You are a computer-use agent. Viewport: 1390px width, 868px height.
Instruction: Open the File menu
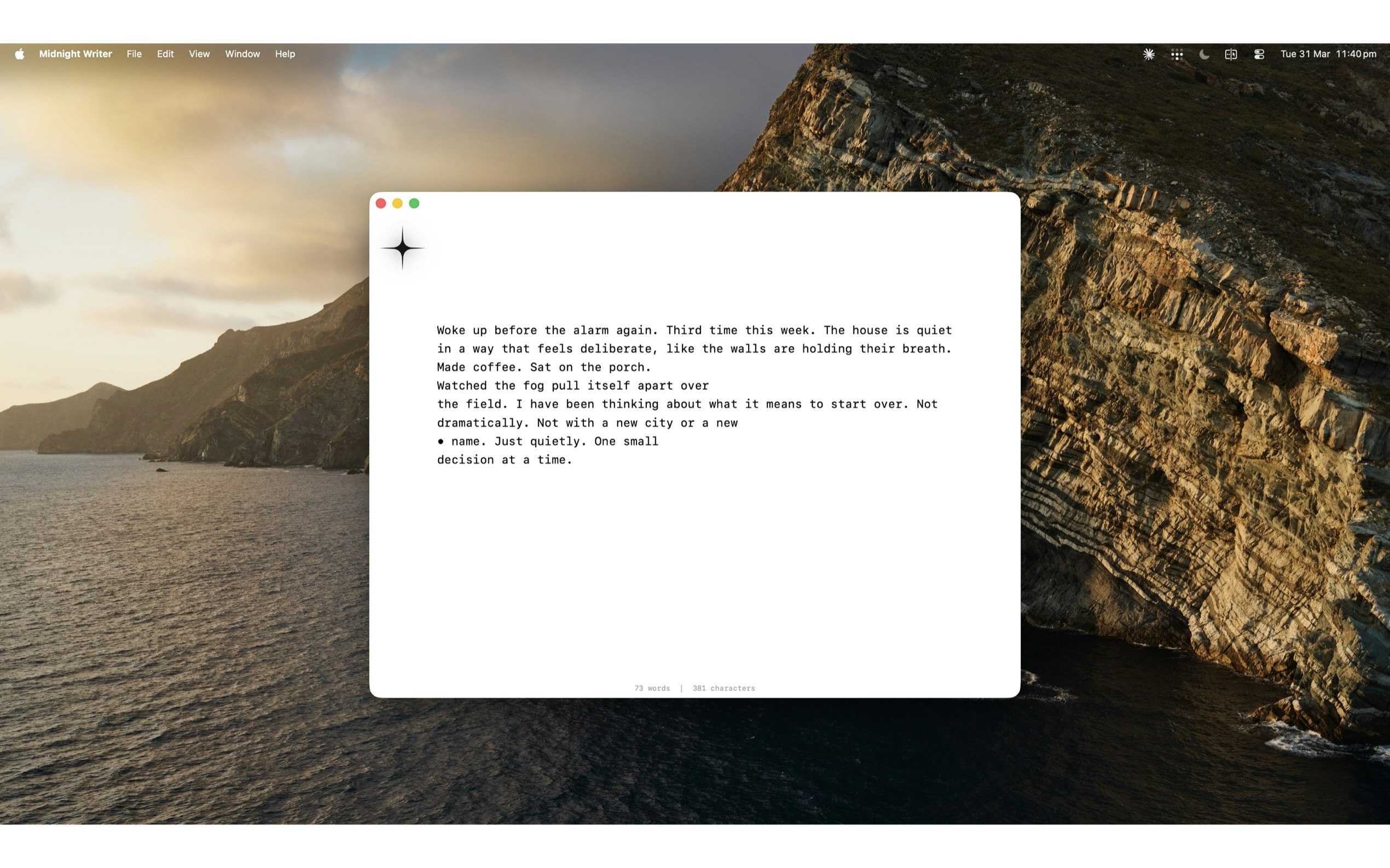[134, 54]
